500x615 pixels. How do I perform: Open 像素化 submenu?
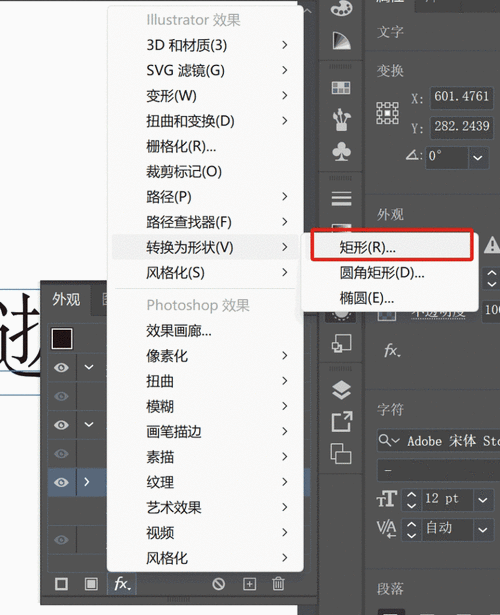pyautogui.click(x=205, y=356)
